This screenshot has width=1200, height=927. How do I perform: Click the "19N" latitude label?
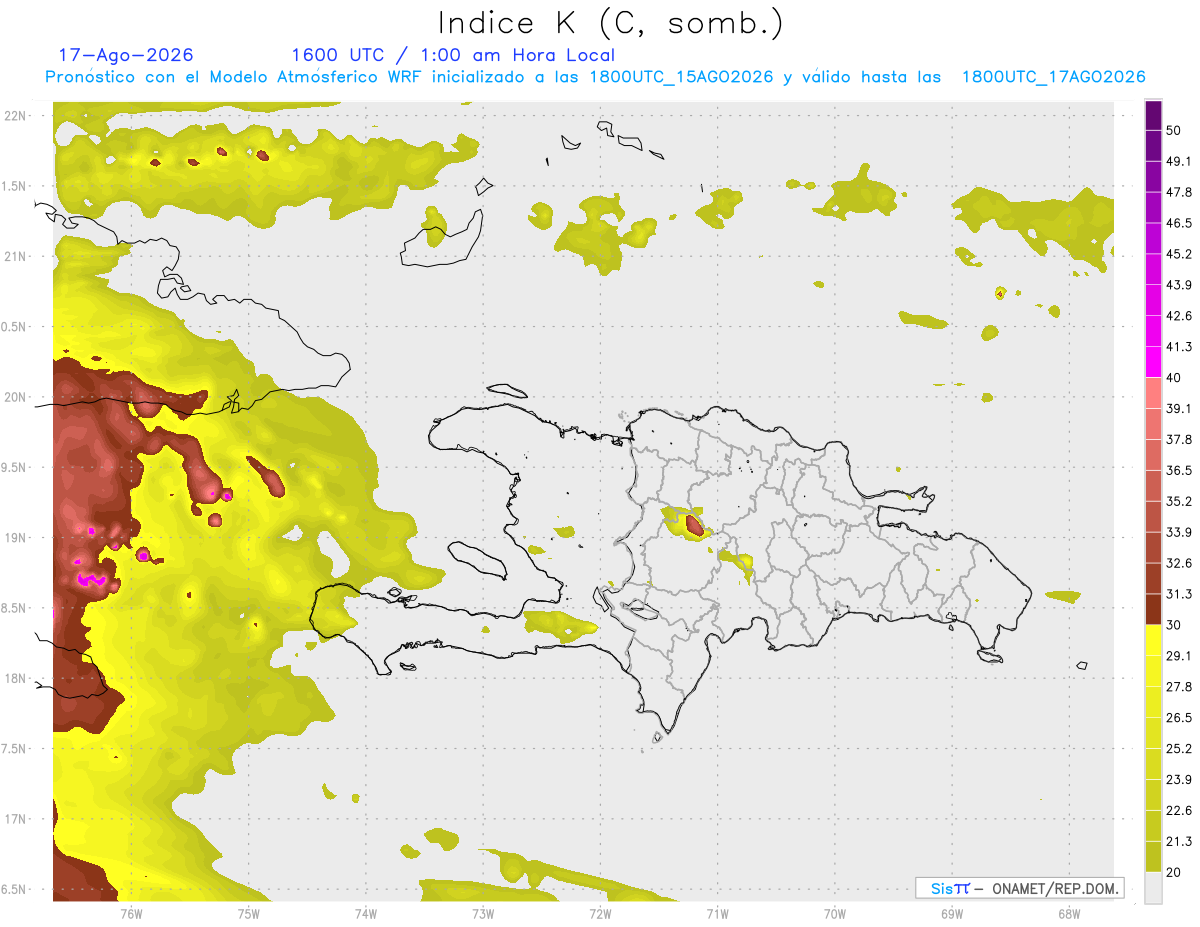15,538
